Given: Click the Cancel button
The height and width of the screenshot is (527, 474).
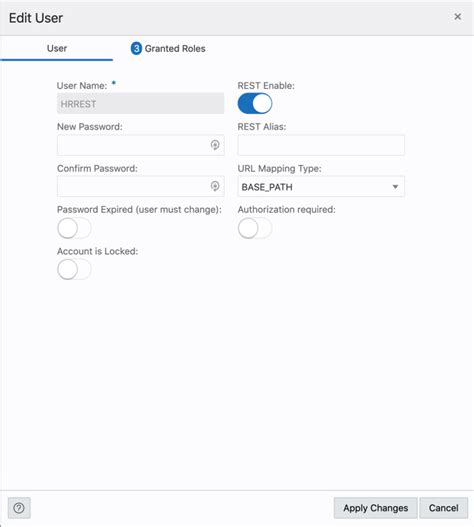Looking at the screenshot, I should click(443, 508).
